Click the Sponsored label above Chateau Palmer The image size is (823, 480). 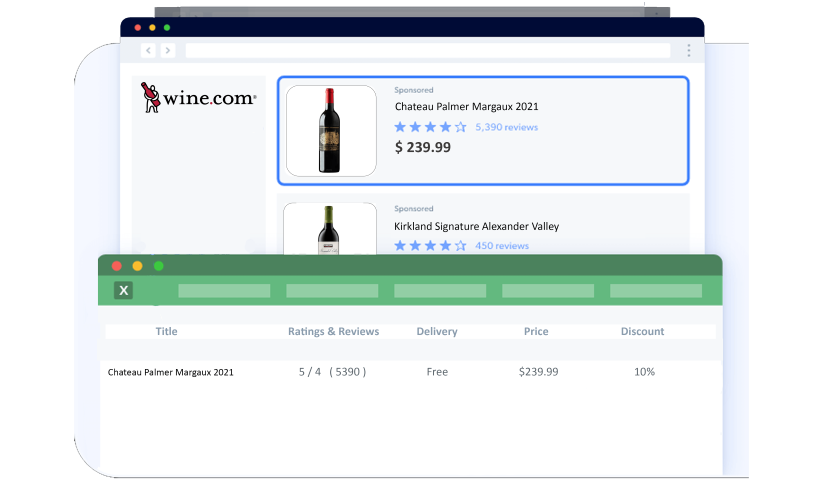[414, 90]
